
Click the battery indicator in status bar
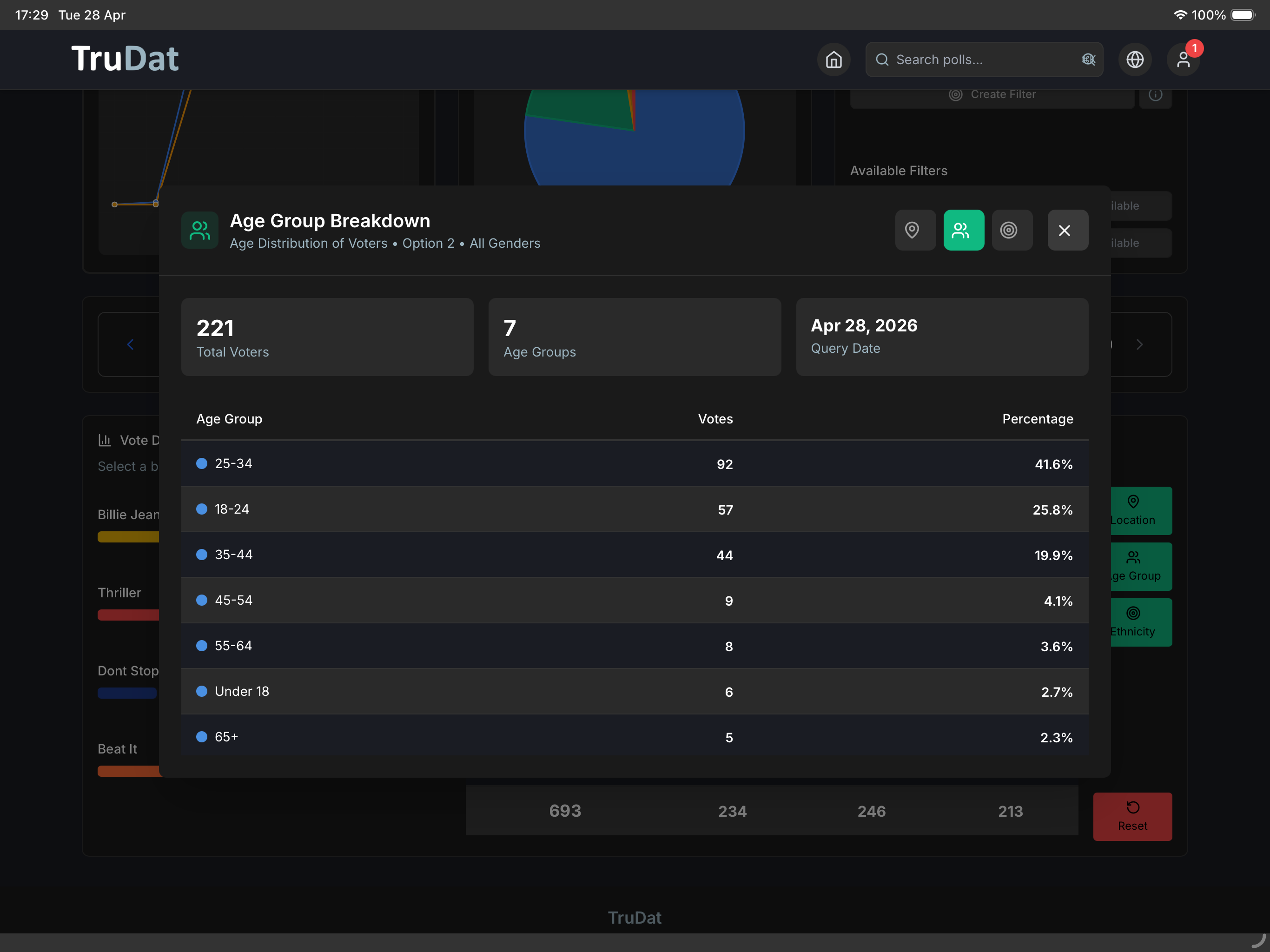coord(1243,15)
